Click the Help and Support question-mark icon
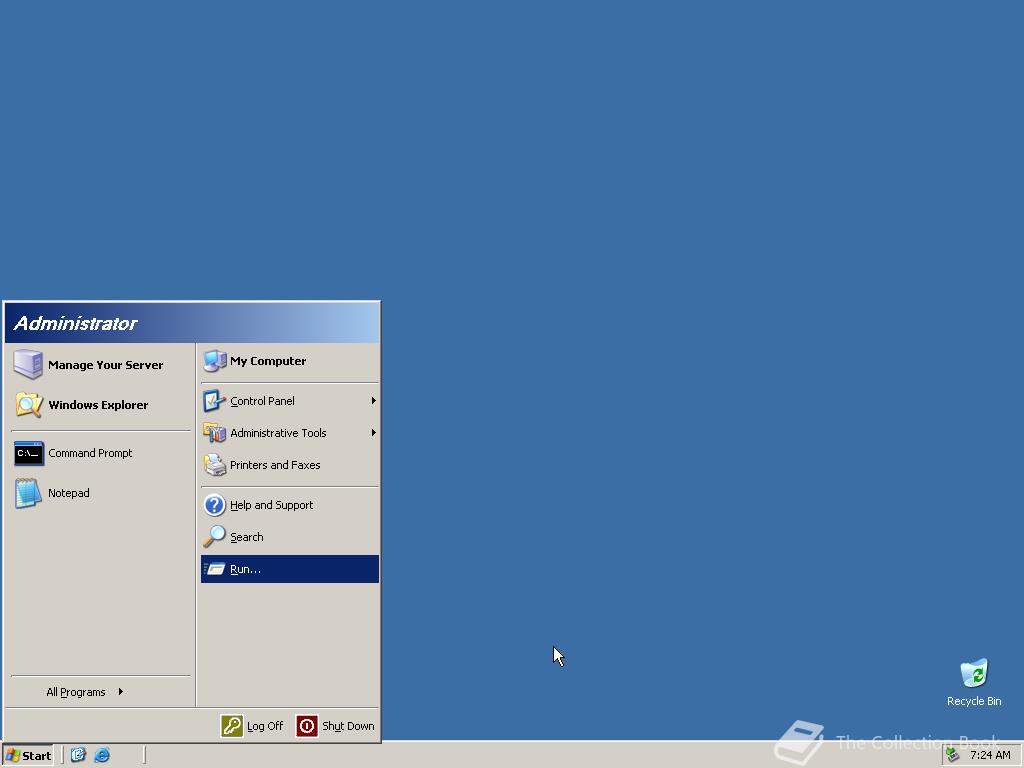The image size is (1024, 768). [214, 505]
